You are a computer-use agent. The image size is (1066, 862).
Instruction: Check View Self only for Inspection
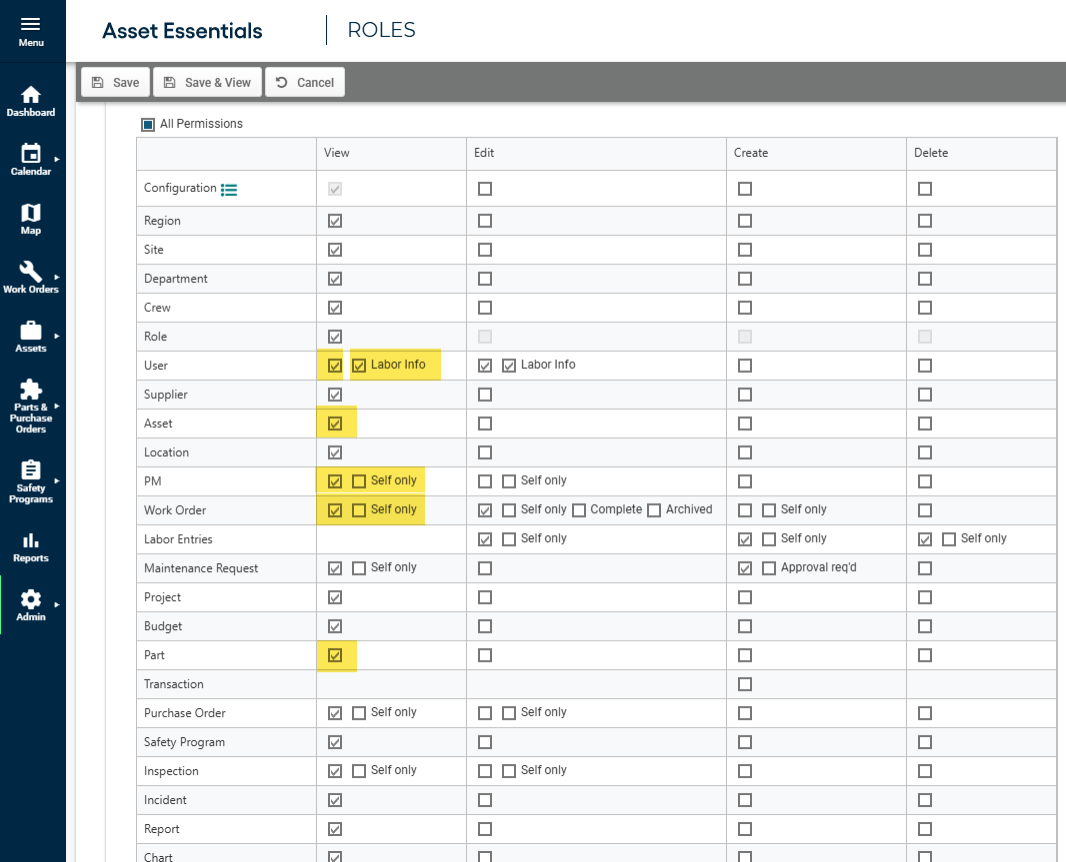(x=359, y=771)
